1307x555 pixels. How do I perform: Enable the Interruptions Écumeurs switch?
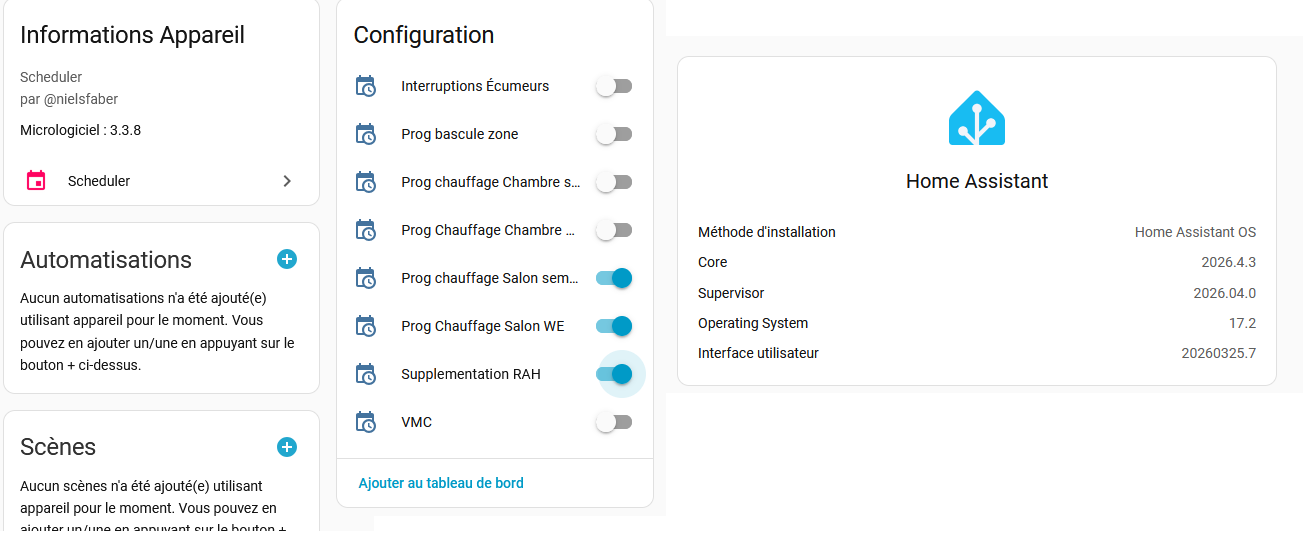tap(614, 86)
